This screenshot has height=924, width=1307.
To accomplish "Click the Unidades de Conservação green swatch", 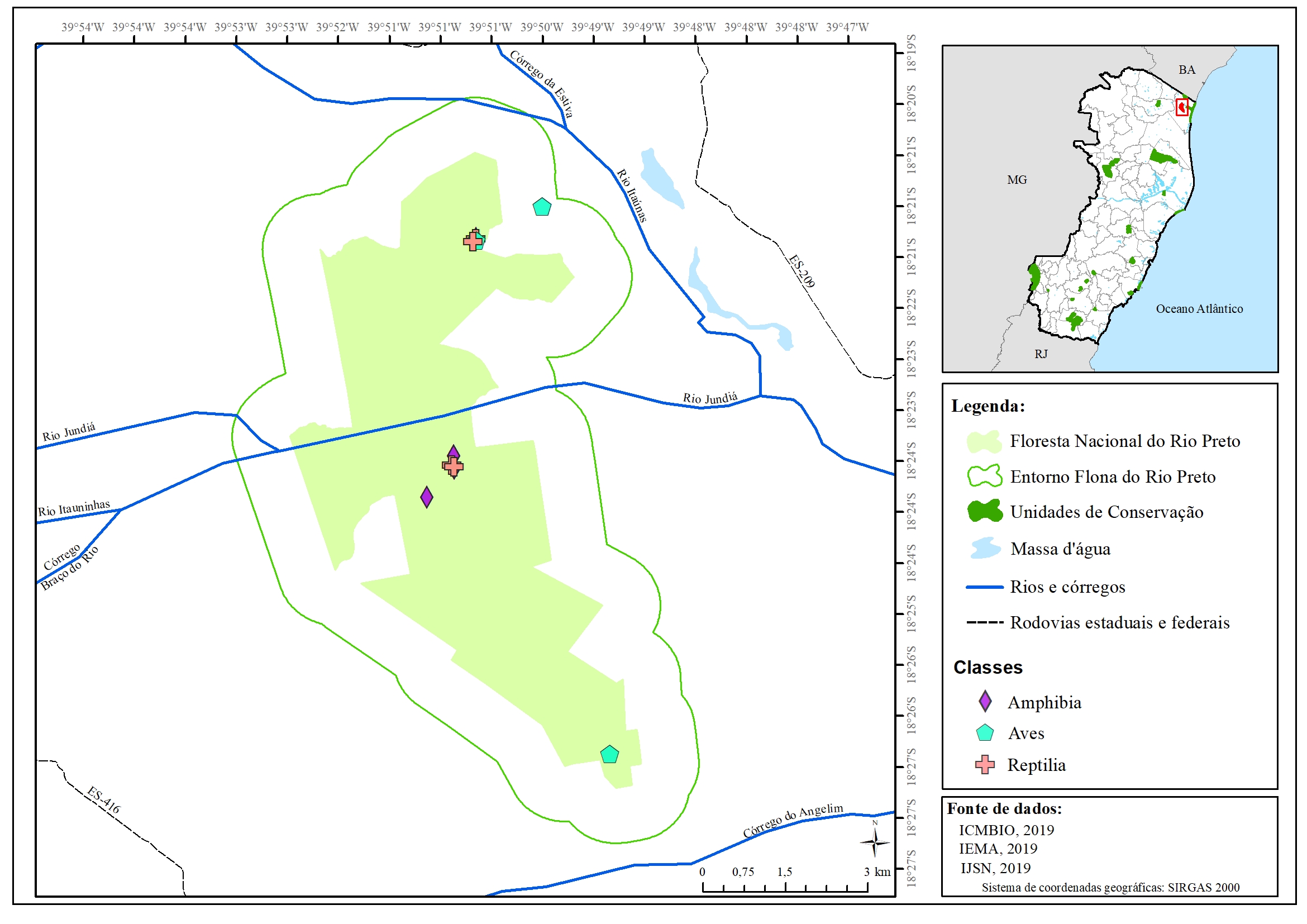I will (984, 511).
